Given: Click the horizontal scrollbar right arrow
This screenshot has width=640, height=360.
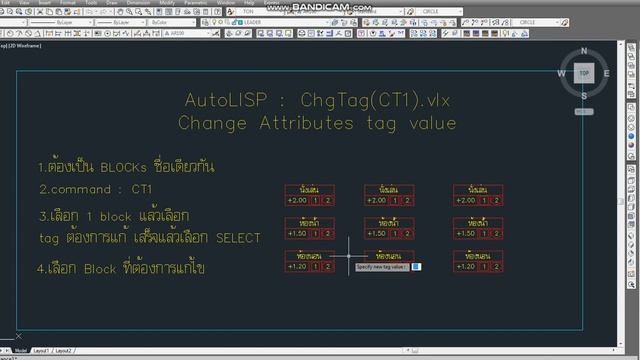Looking at the screenshot, I should [613, 350].
